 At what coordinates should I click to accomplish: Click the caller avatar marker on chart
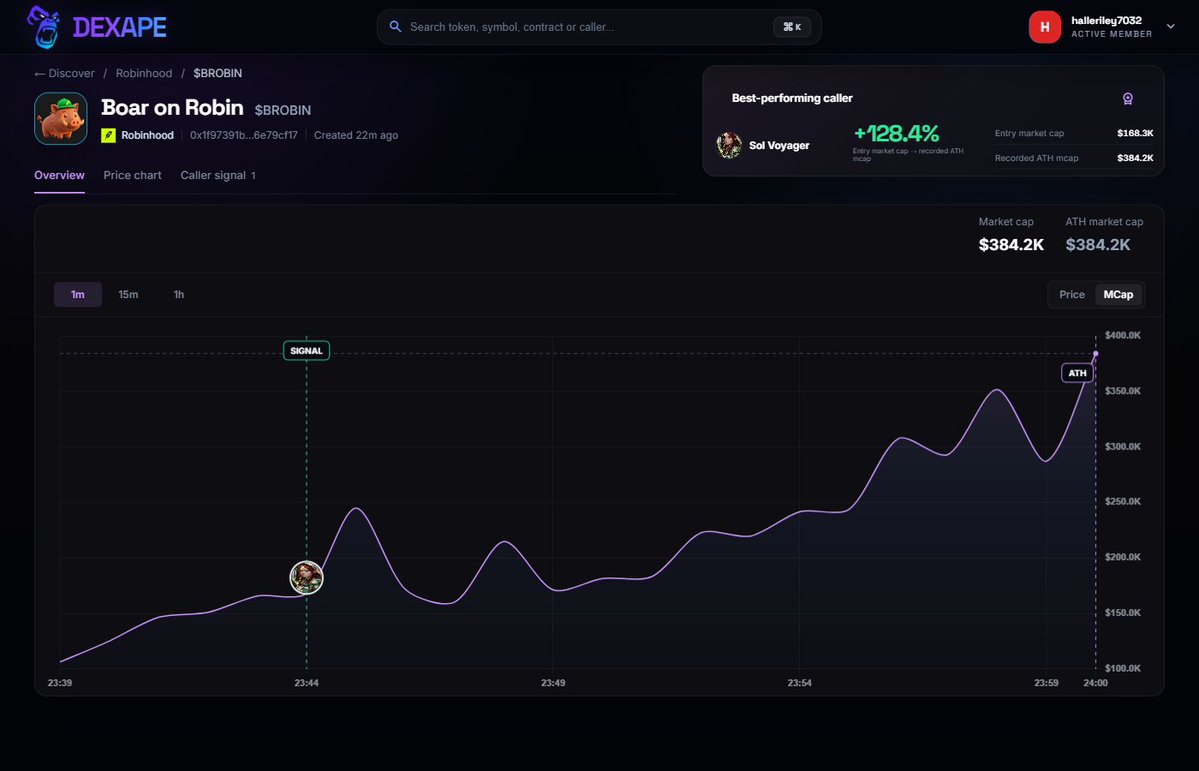click(x=307, y=577)
